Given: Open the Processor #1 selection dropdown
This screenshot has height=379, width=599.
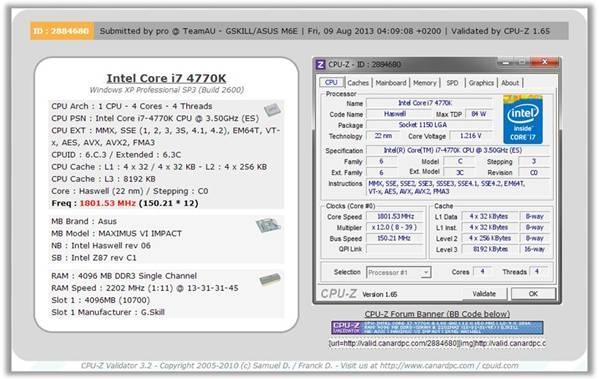Looking at the screenshot, I should (398, 272).
